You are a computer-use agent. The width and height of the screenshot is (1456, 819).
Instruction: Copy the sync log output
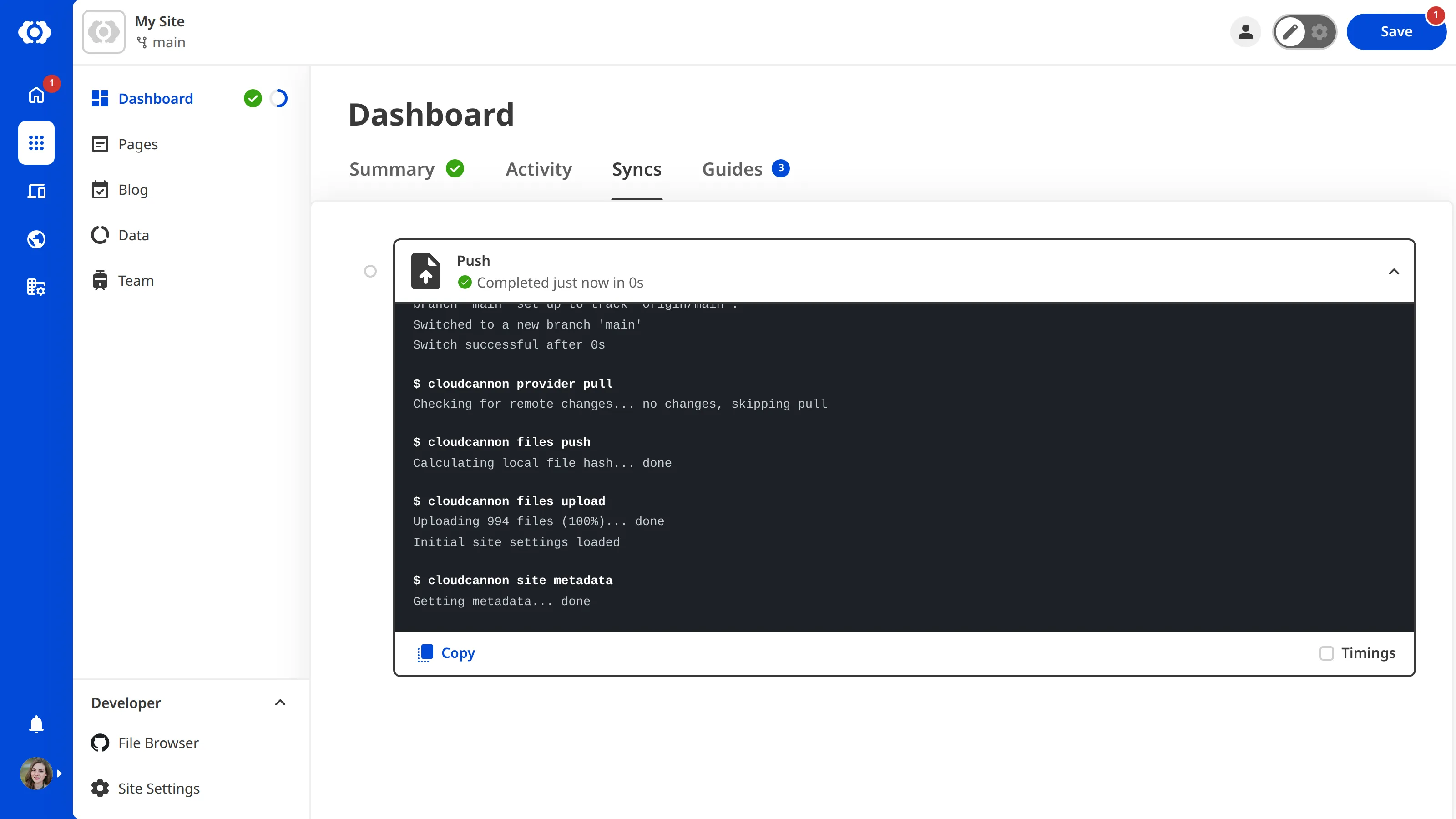tap(445, 653)
